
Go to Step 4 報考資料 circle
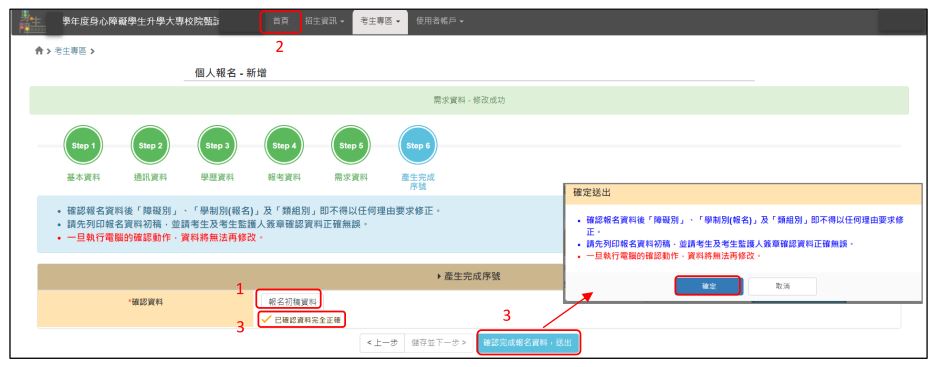pyautogui.click(x=284, y=145)
